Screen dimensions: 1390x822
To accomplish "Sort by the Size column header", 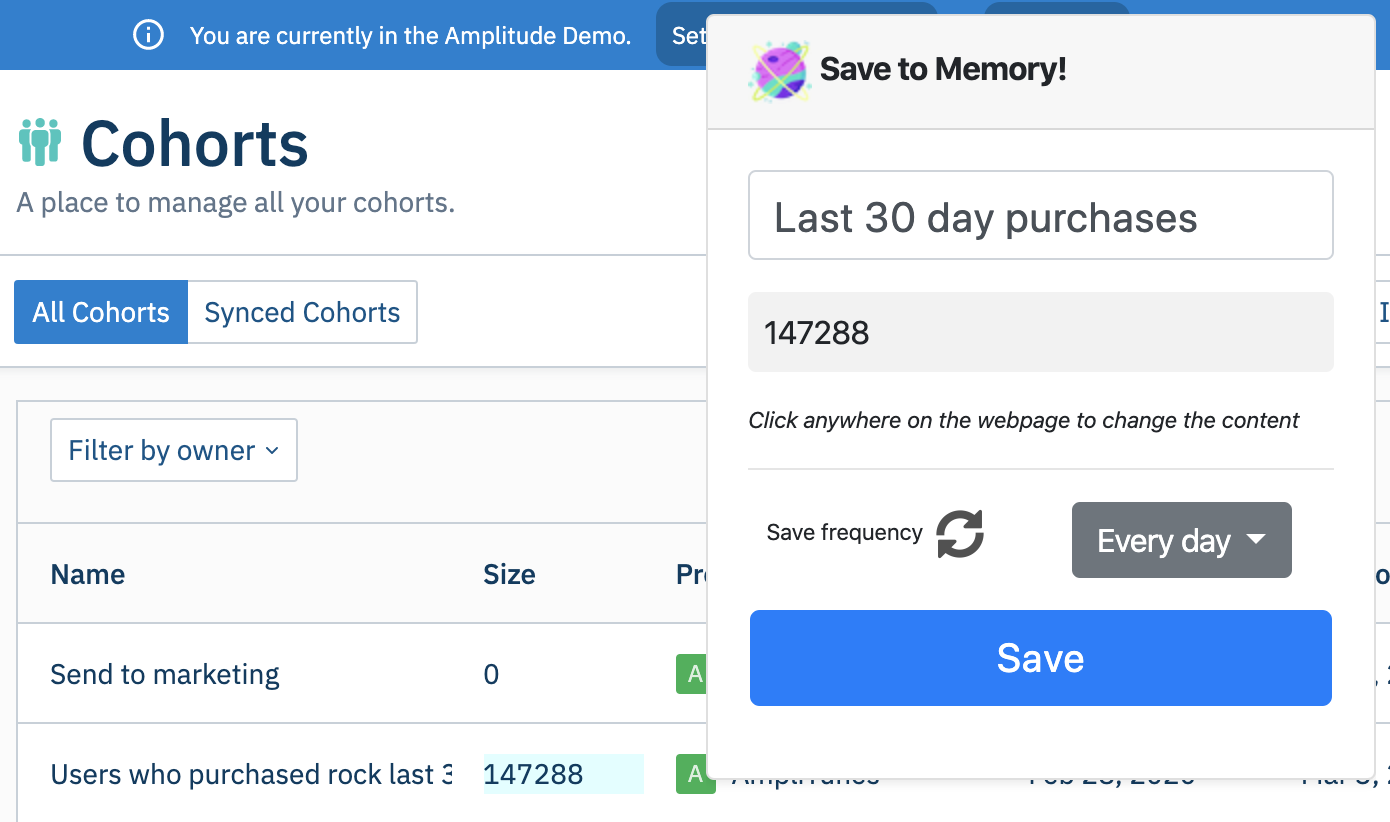I will (509, 575).
